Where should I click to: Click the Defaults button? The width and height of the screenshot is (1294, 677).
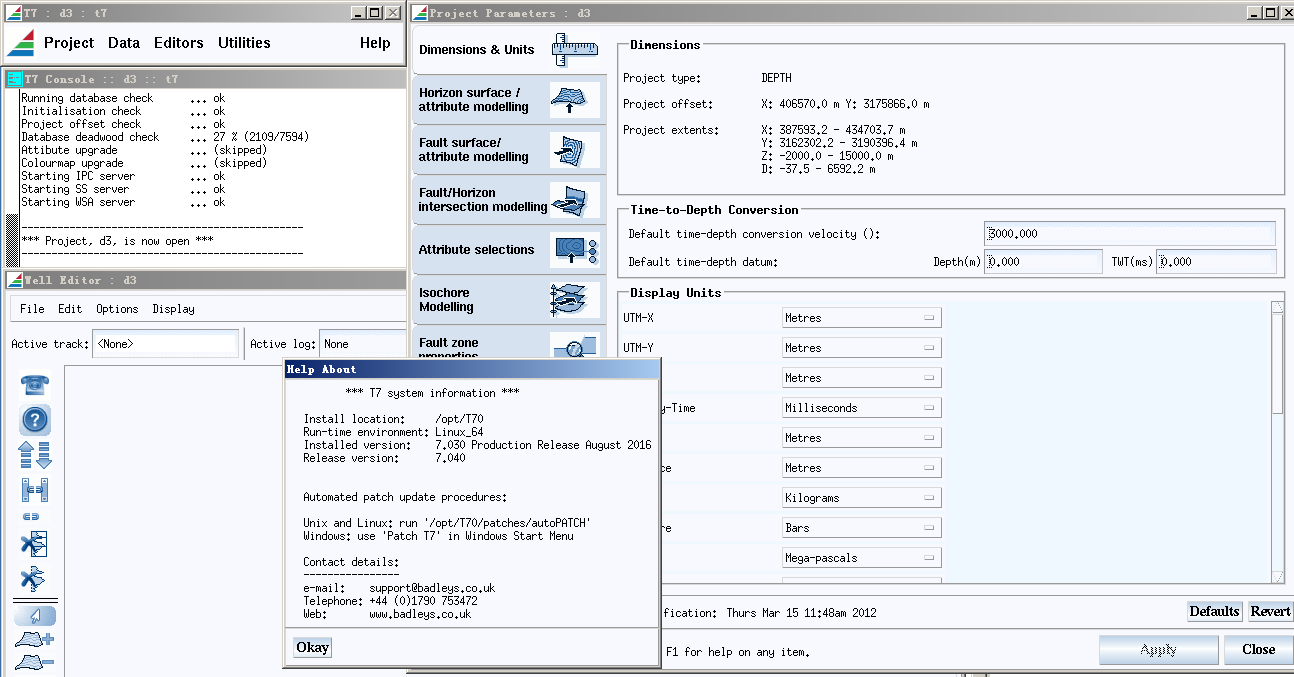pyautogui.click(x=1214, y=611)
